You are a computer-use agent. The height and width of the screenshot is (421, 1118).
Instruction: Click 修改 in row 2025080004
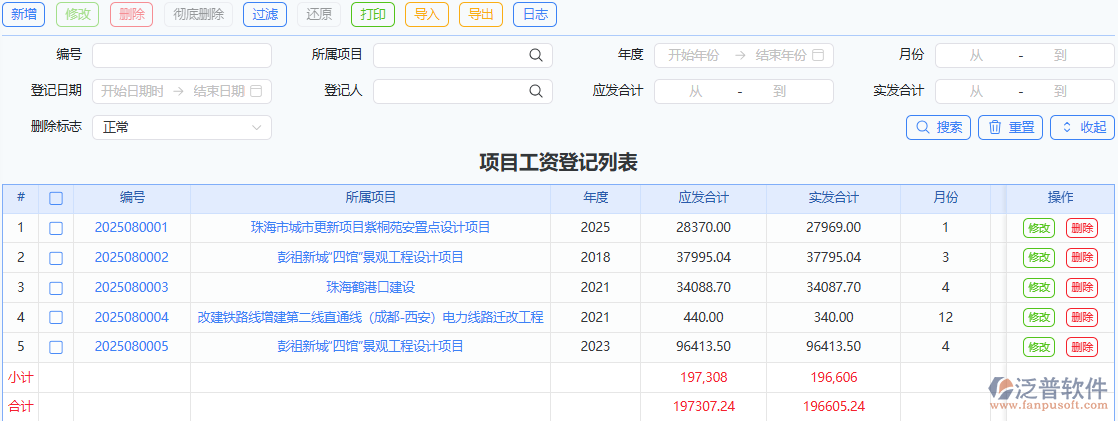click(1039, 318)
